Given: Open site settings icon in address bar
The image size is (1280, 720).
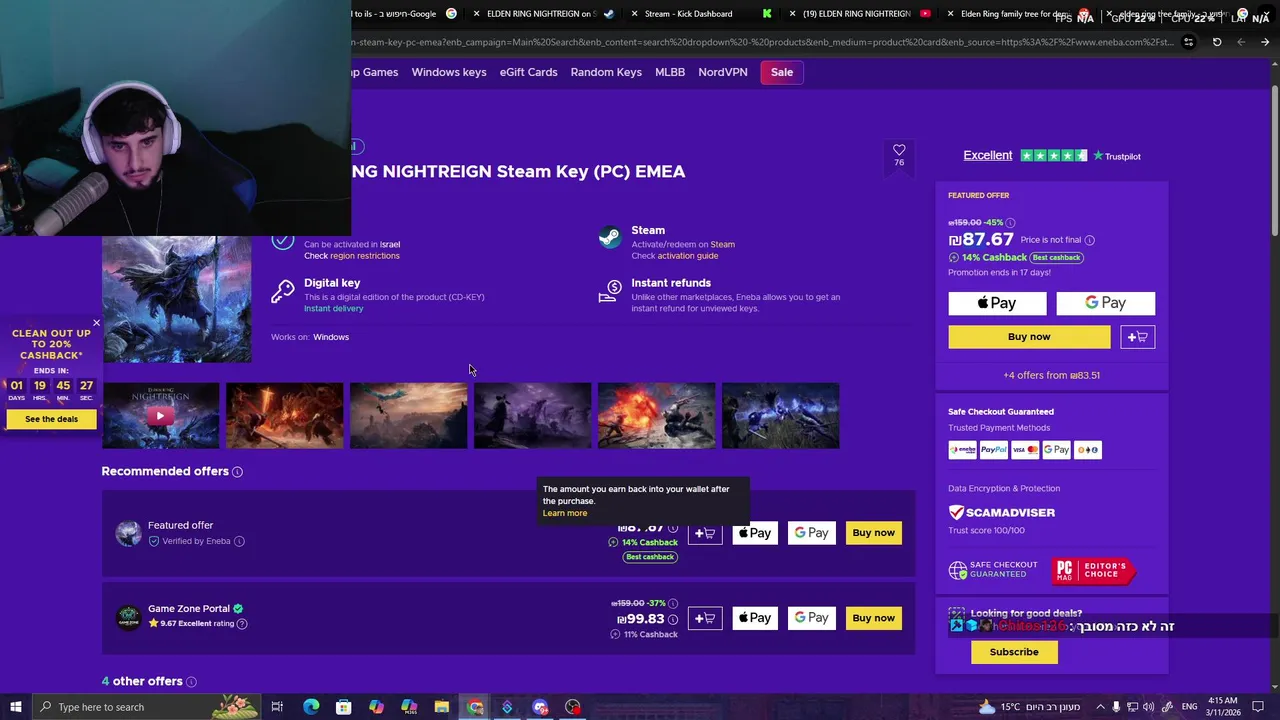Looking at the screenshot, I should pos(1188,42).
